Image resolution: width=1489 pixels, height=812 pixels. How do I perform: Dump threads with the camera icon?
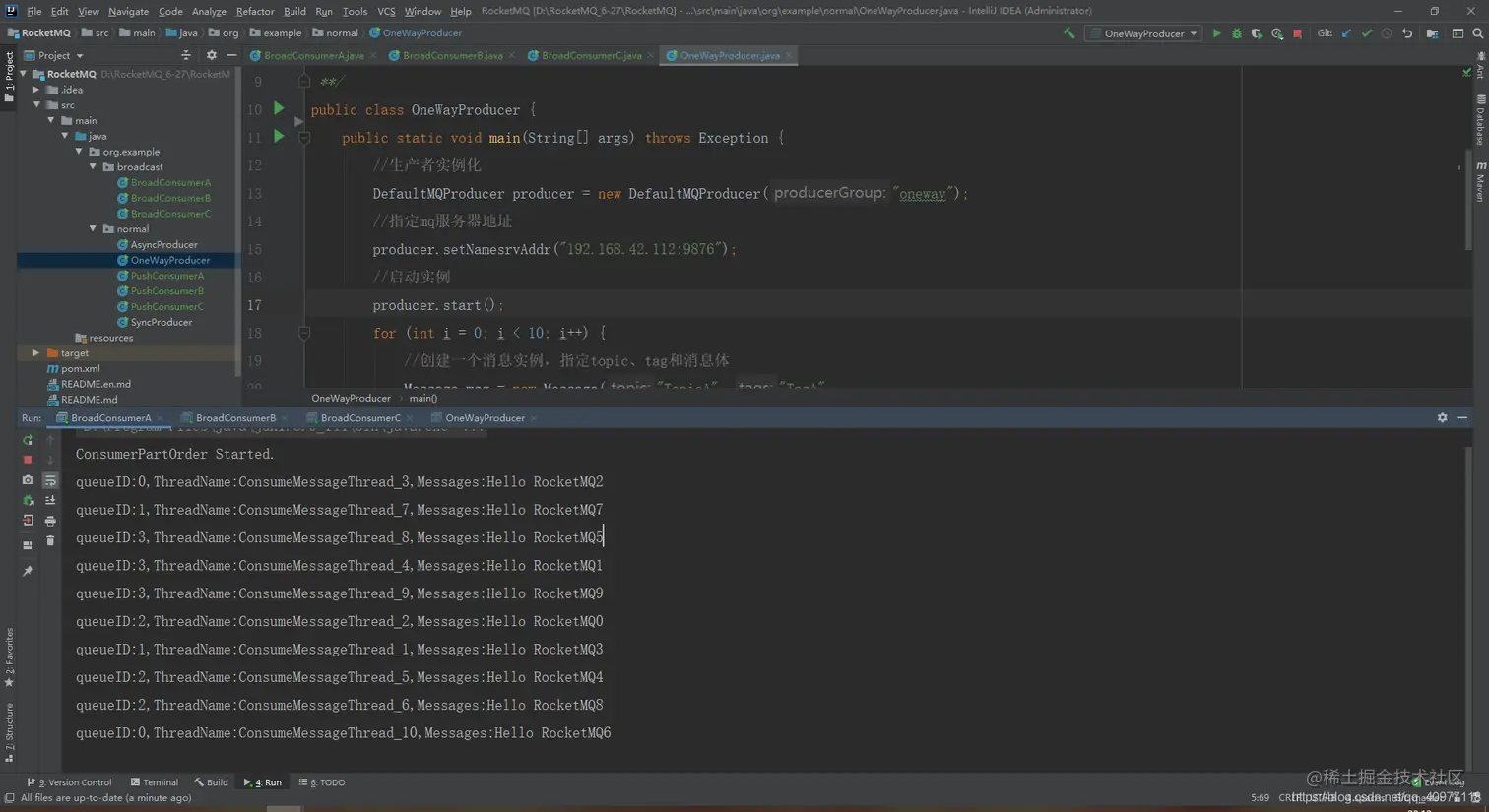pos(28,480)
